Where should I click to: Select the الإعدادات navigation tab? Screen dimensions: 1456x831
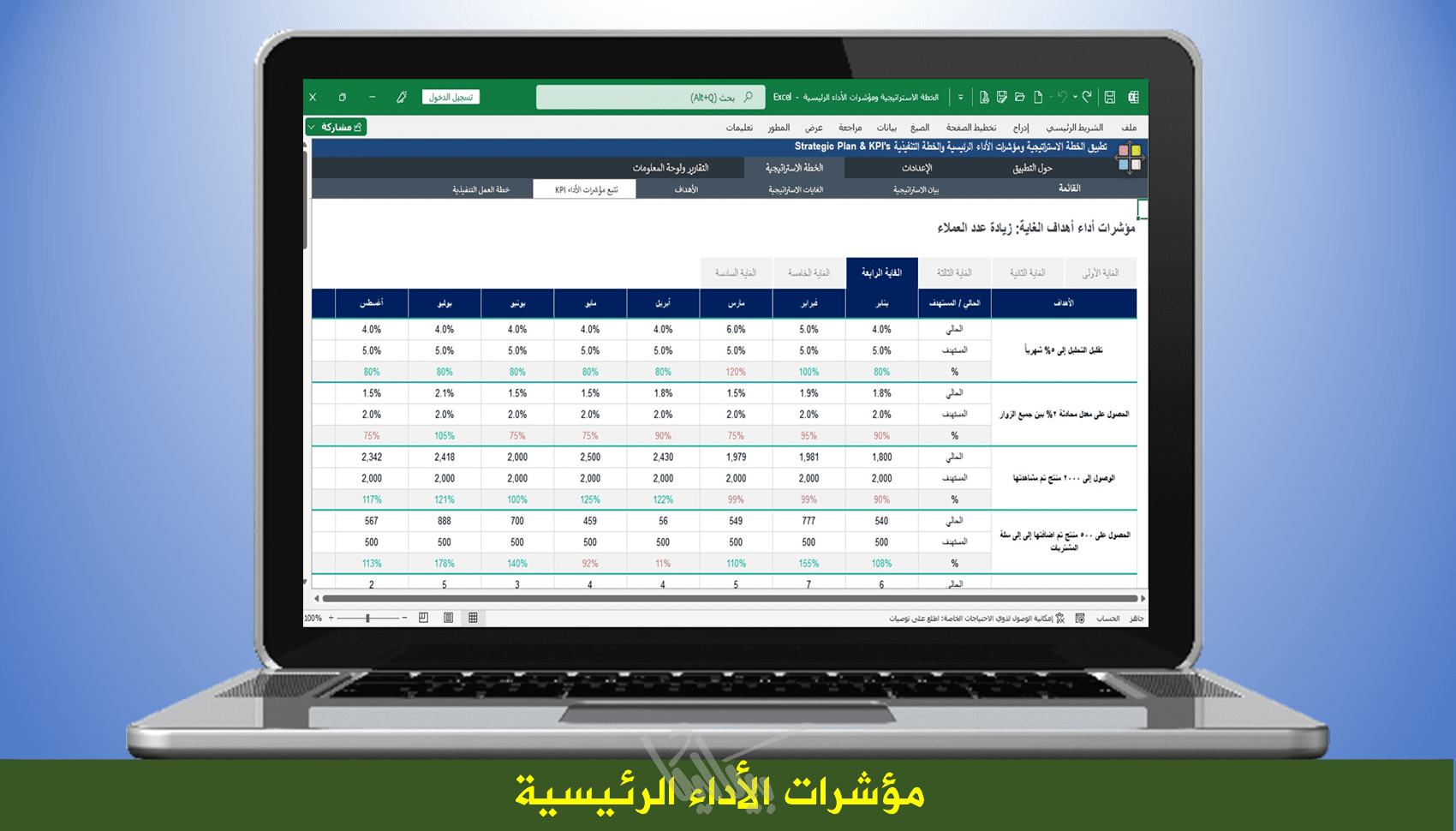coord(916,168)
